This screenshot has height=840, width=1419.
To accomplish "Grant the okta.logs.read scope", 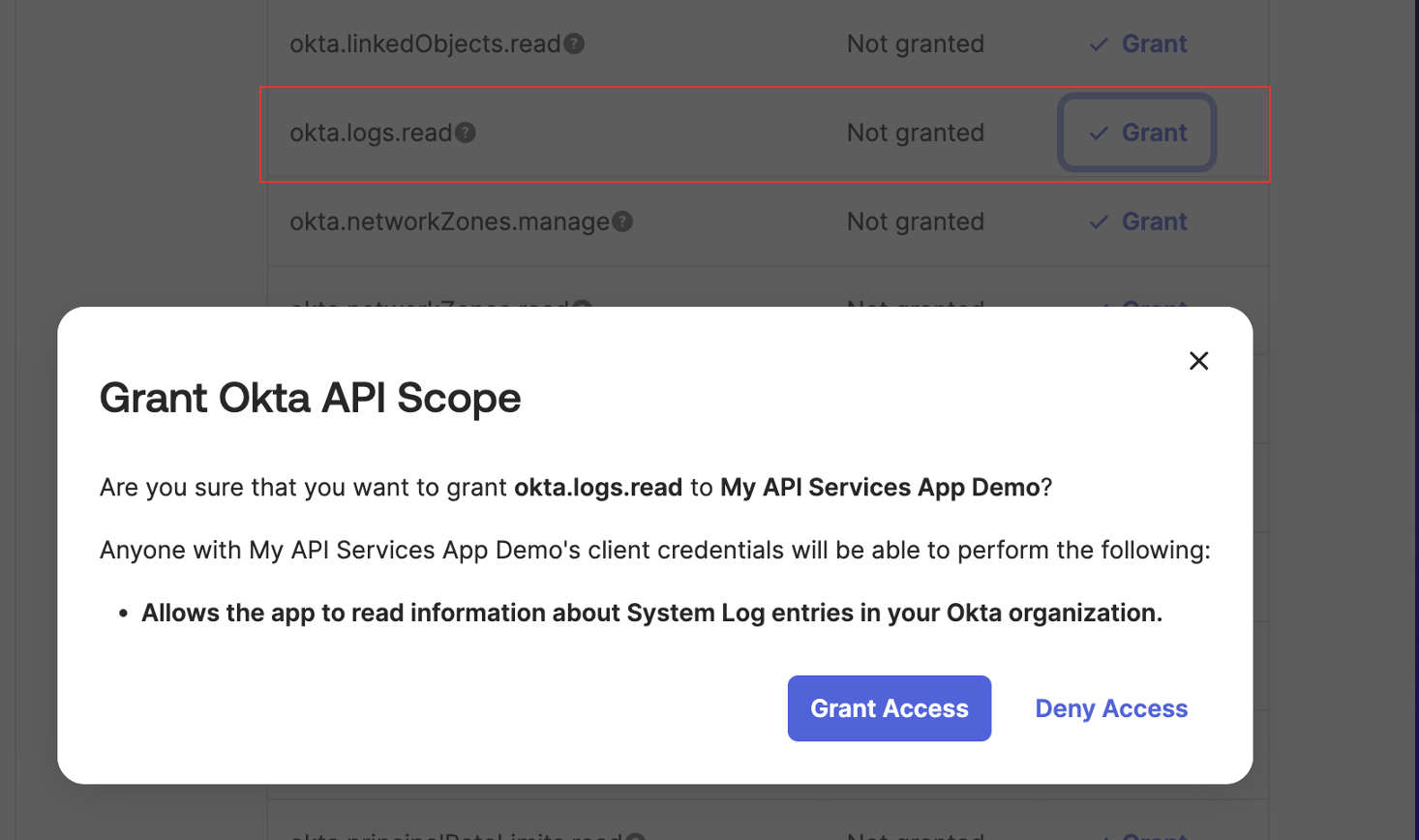I will pos(1137,133).
